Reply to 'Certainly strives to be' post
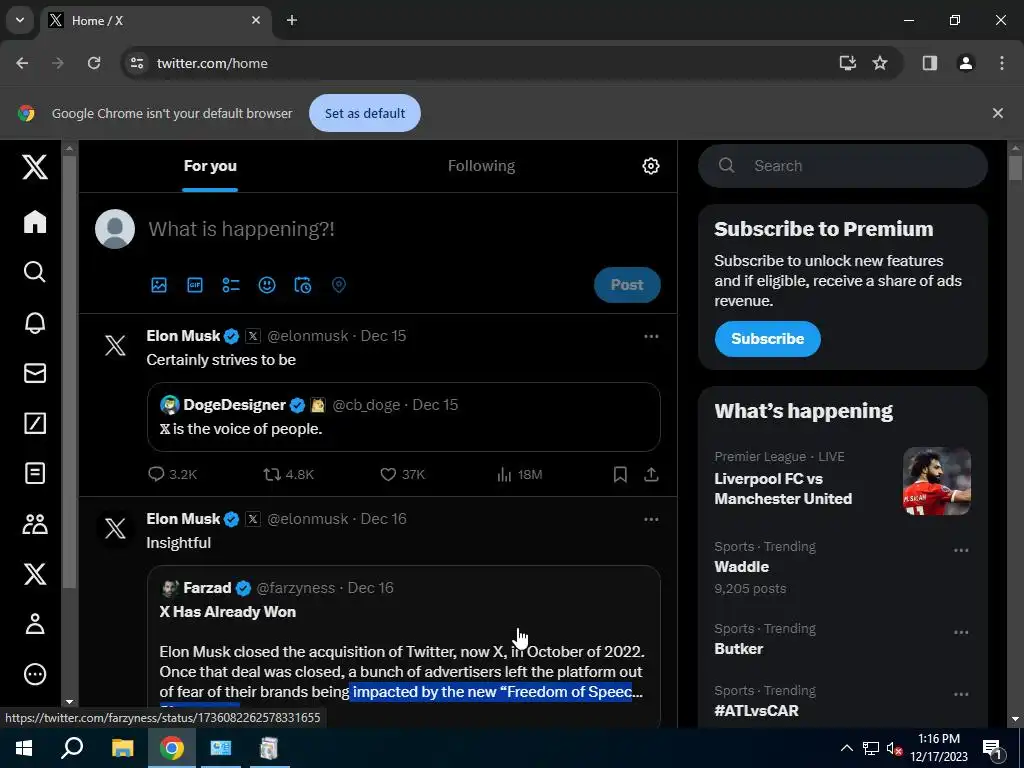Image resolution: width=1024 pixels, height=768 pixels. point(172,474)
